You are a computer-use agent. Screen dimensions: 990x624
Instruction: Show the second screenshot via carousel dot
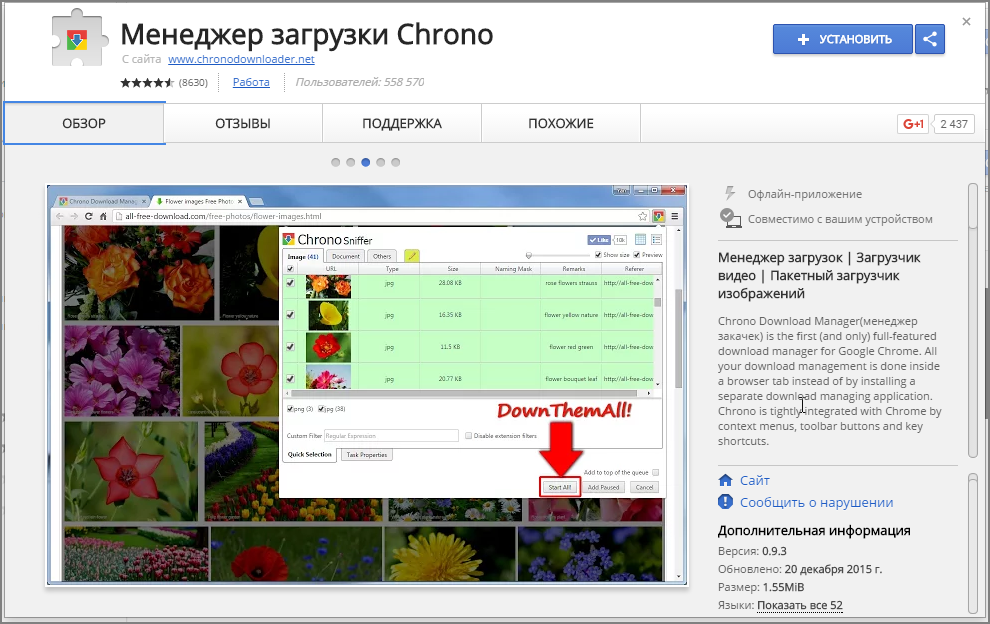[350, 162]
